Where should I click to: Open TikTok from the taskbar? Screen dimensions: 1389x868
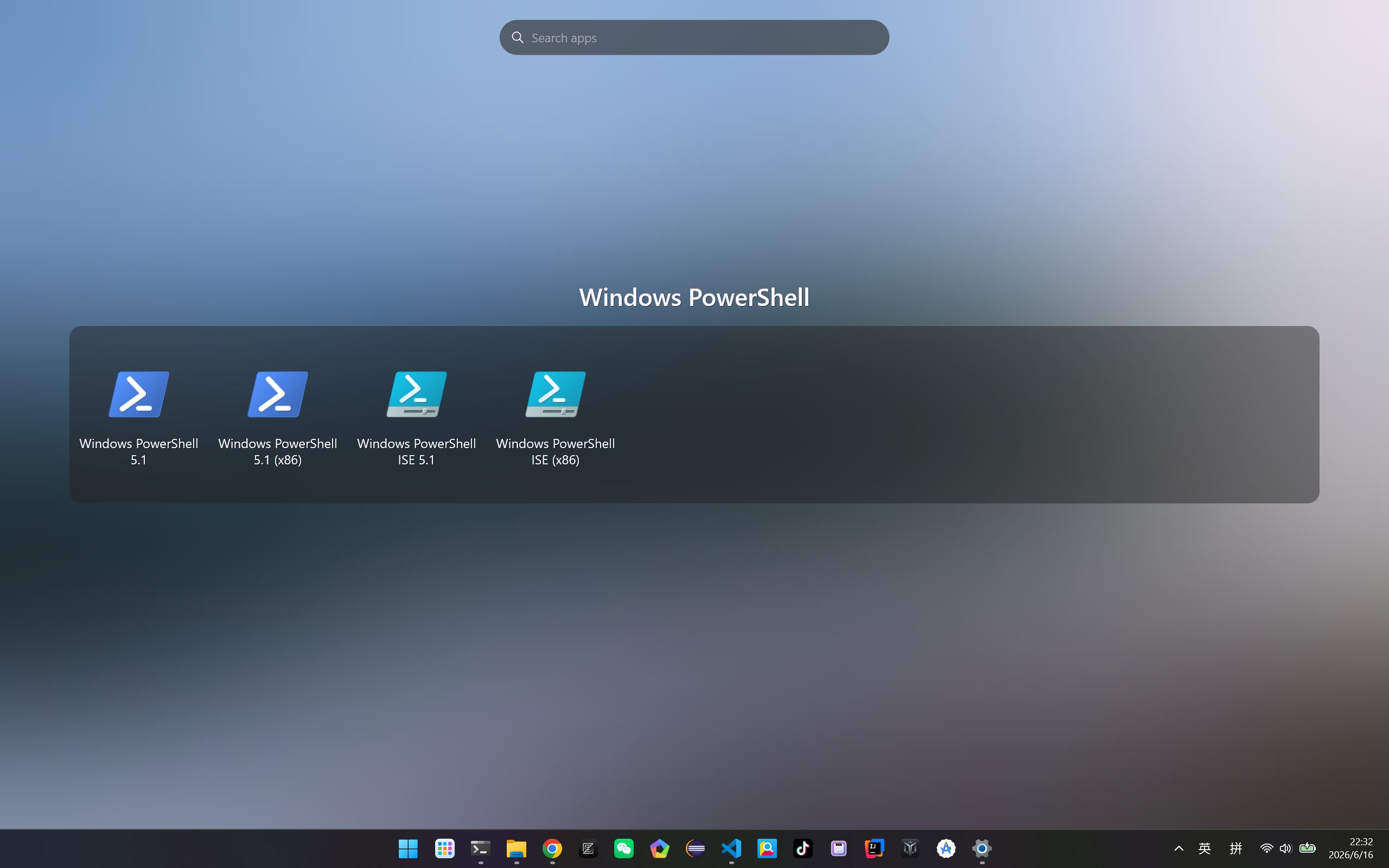coord(803,848)
